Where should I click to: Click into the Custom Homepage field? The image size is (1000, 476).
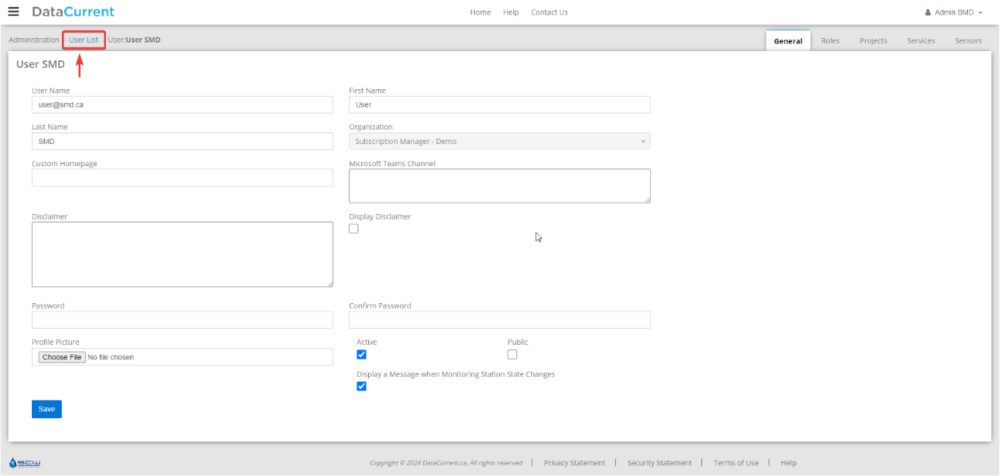182,178
